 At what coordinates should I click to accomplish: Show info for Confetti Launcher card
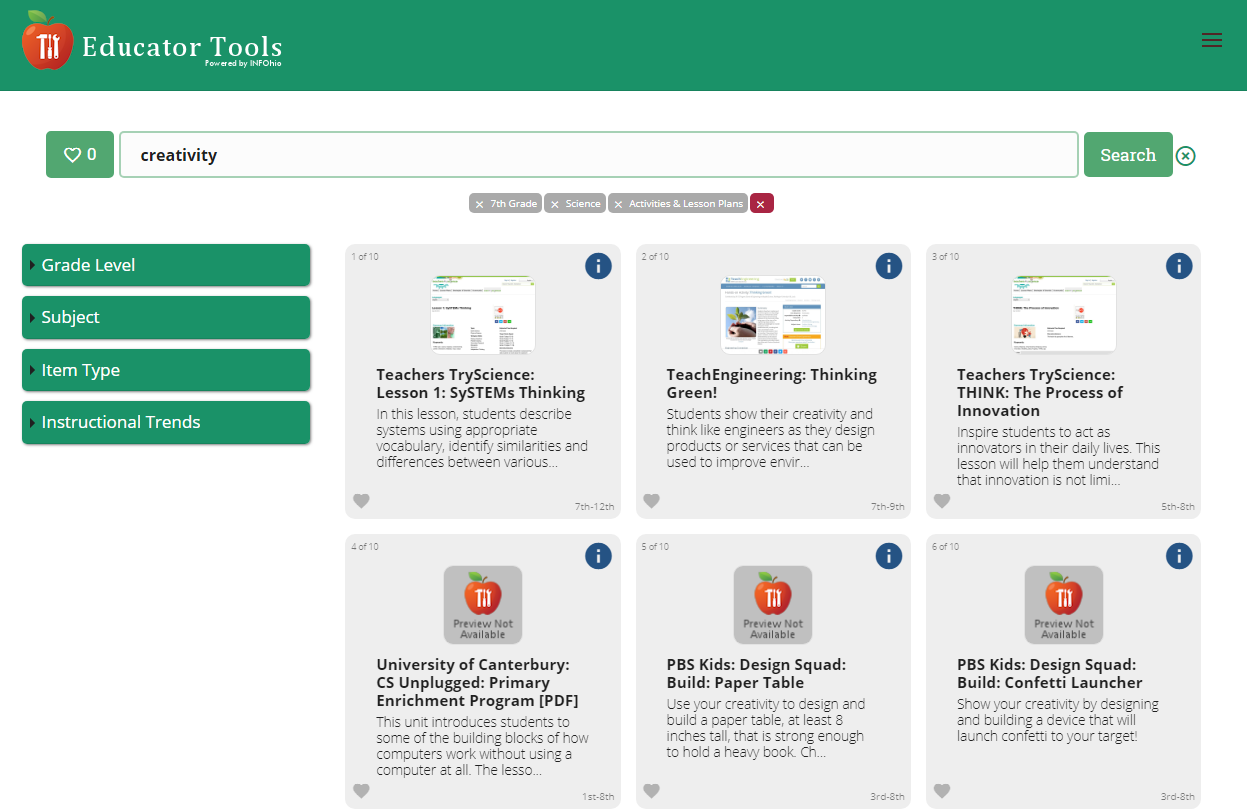pos(1179,556)
